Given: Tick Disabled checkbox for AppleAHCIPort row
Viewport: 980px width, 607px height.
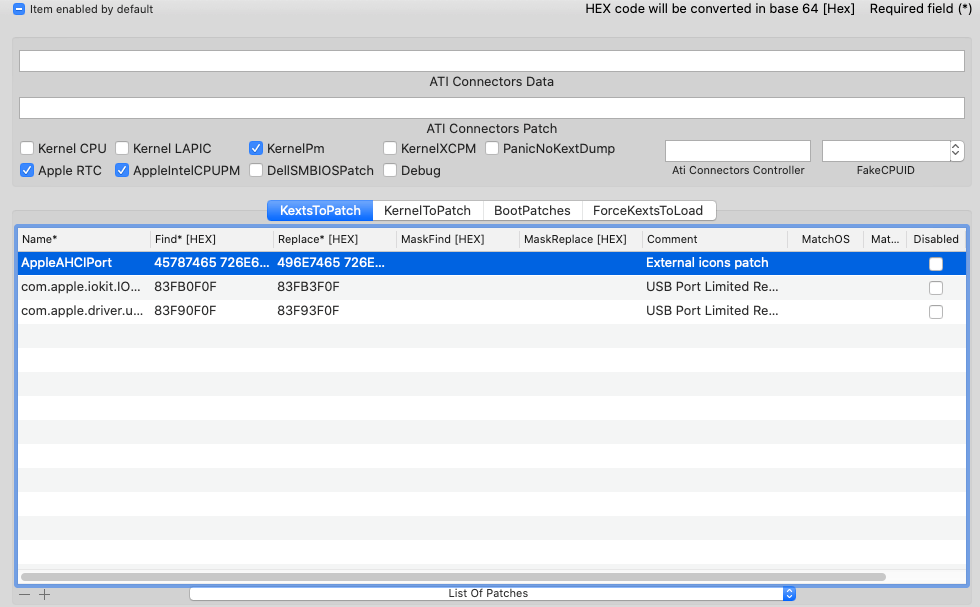Looking at the screenshot, I should tap(935, 263).
